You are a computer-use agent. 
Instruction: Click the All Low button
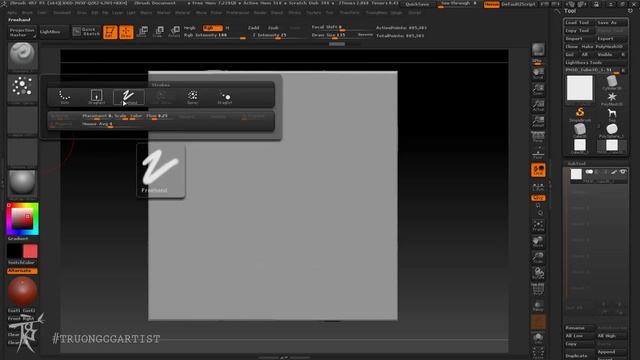click(x=579, y=336)
